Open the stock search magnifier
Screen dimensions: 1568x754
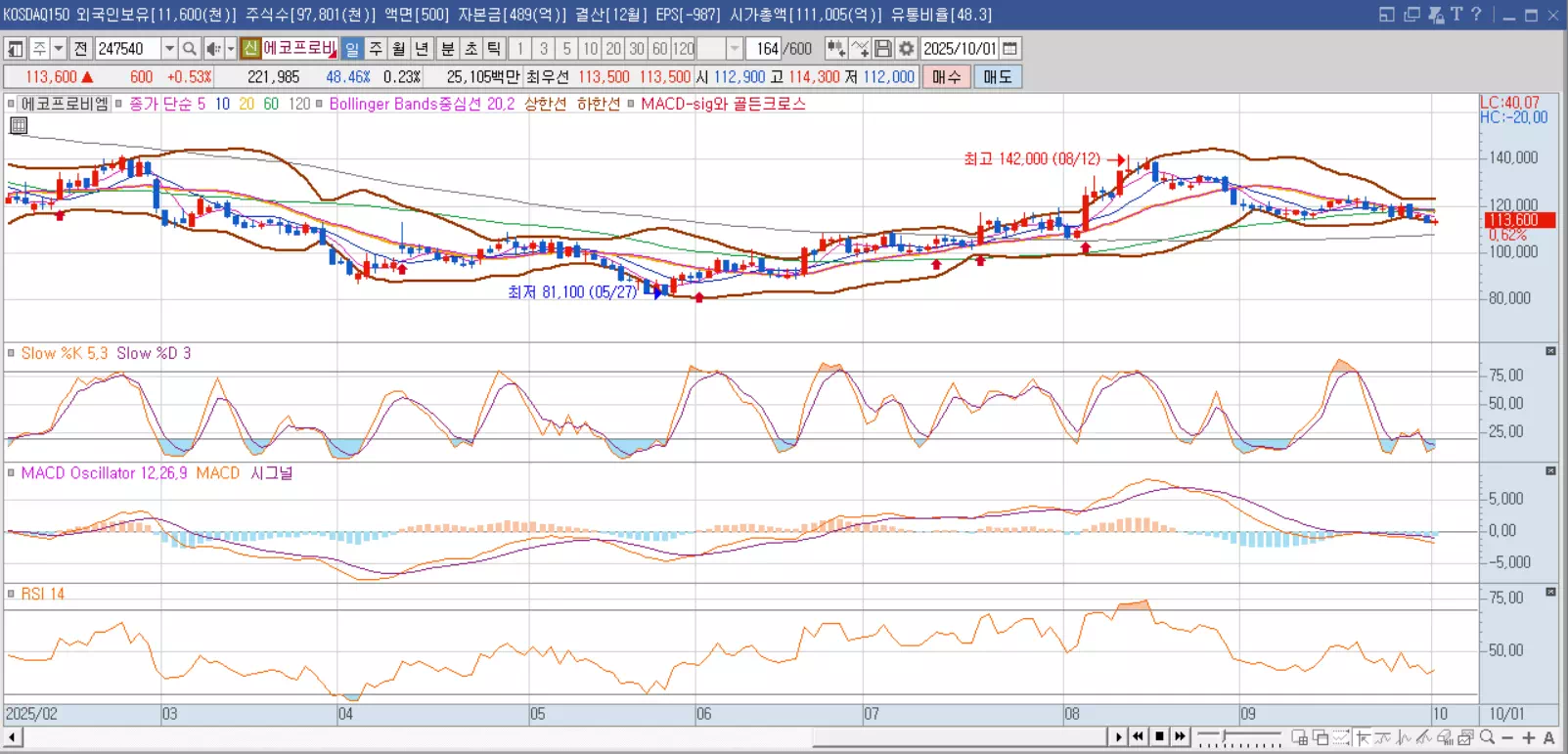190,48
